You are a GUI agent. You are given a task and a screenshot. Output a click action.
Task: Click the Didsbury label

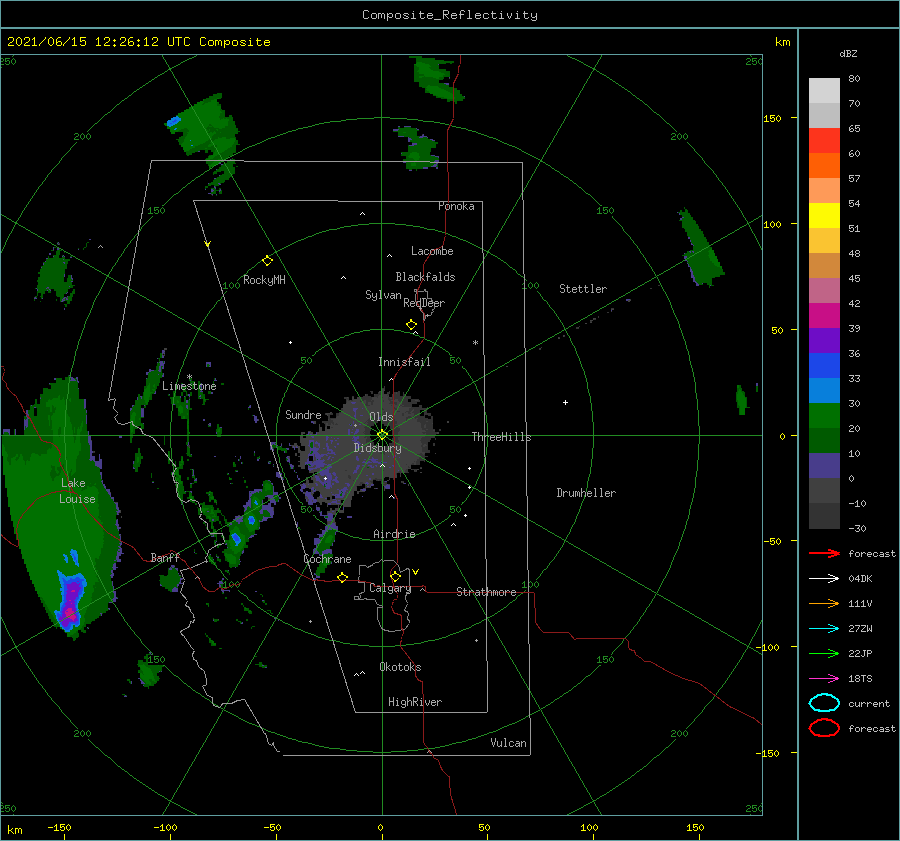point(377,448)
